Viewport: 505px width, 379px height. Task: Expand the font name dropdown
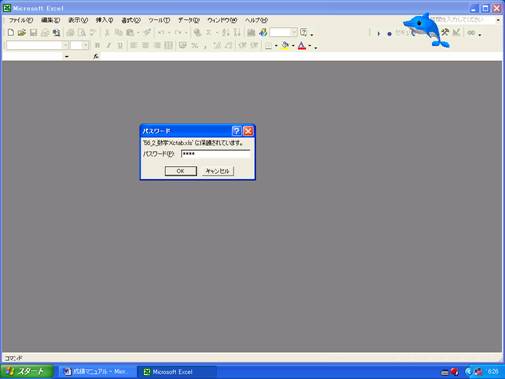[65, 45]
